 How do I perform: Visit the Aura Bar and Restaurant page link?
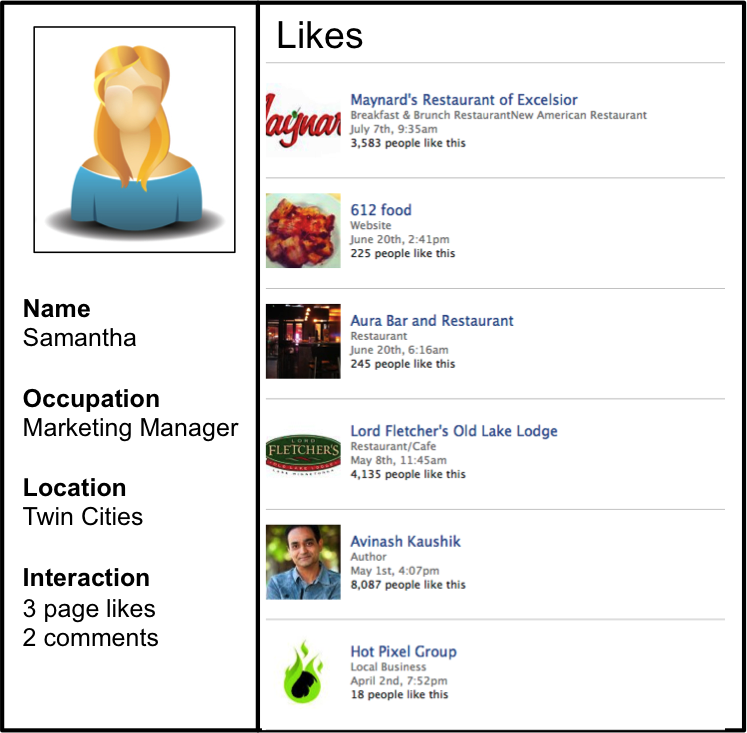click(x=432, y=321)
